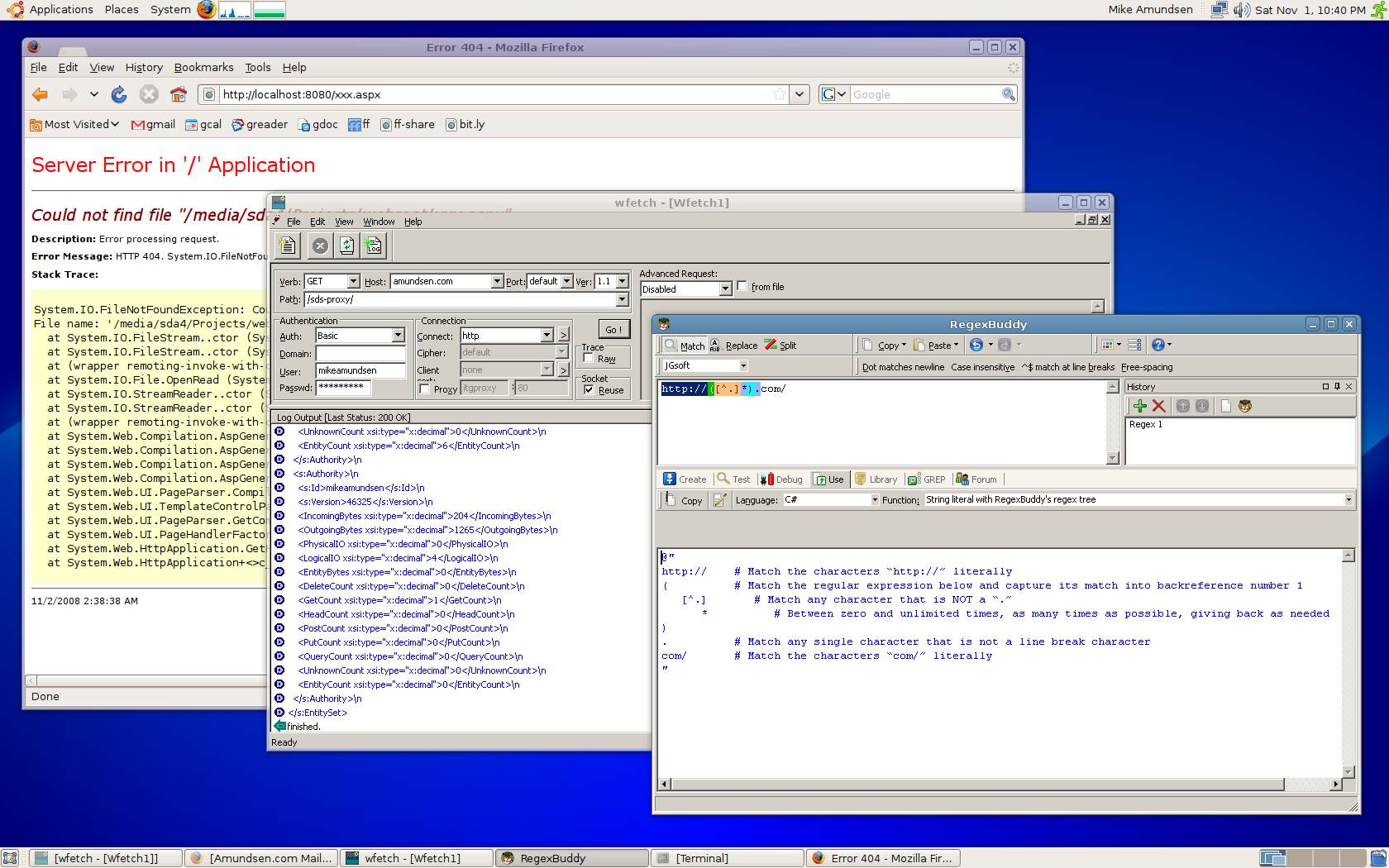Image resolution: width=1389 pixels, height=868 pixels.
Task: Open the Places menu in top panel
Action: (x=122, y=10)
